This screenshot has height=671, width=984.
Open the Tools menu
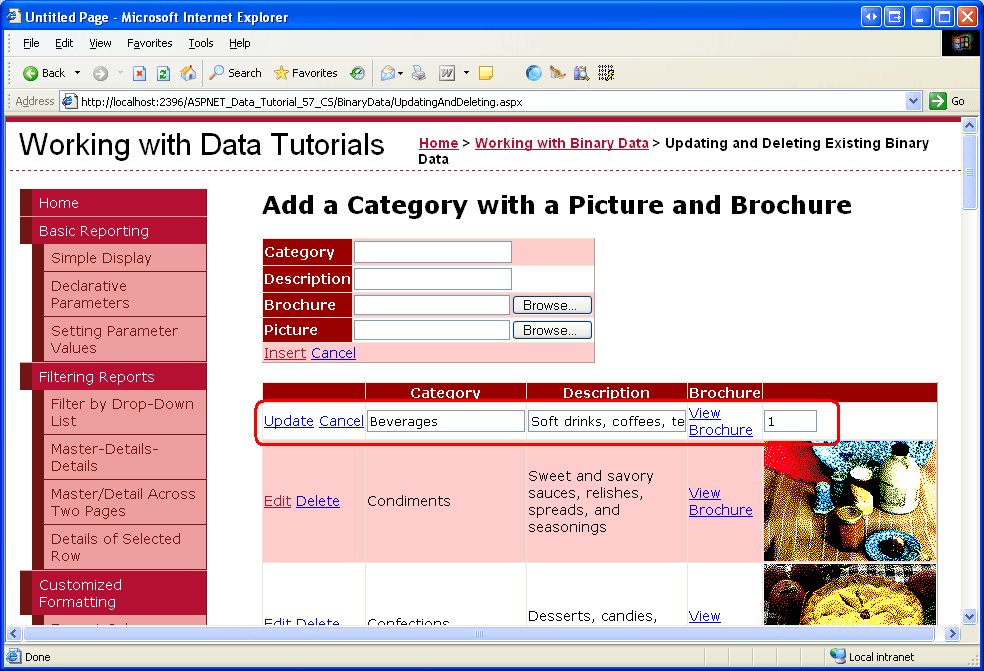click(201, 43)
